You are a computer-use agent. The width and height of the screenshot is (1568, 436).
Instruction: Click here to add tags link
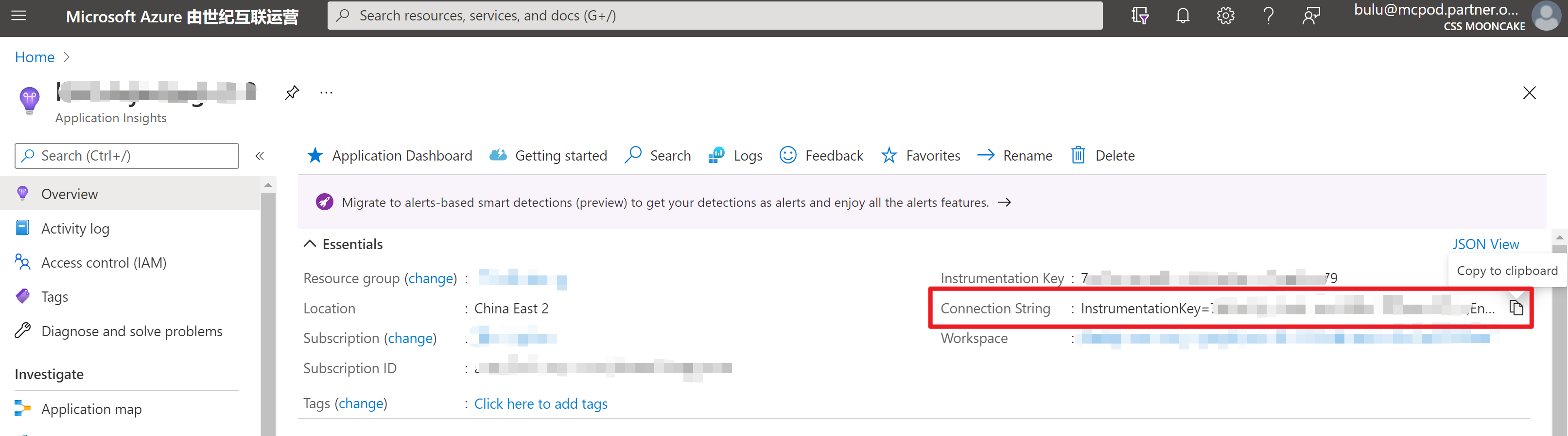(540, 404)
